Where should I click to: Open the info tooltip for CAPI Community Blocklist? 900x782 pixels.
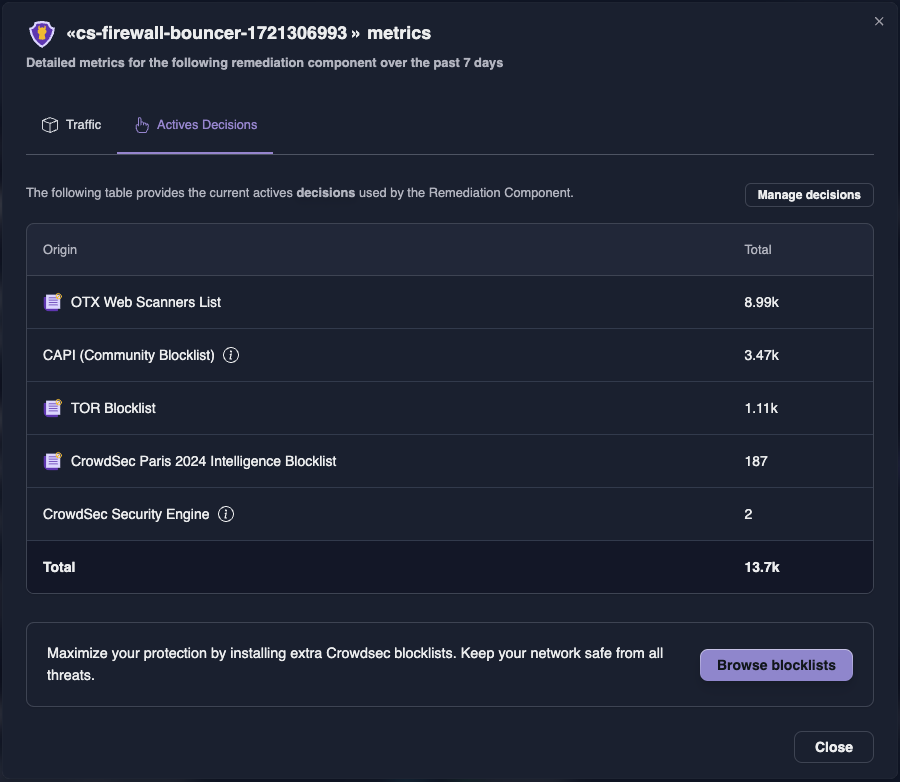coord(231,355)
